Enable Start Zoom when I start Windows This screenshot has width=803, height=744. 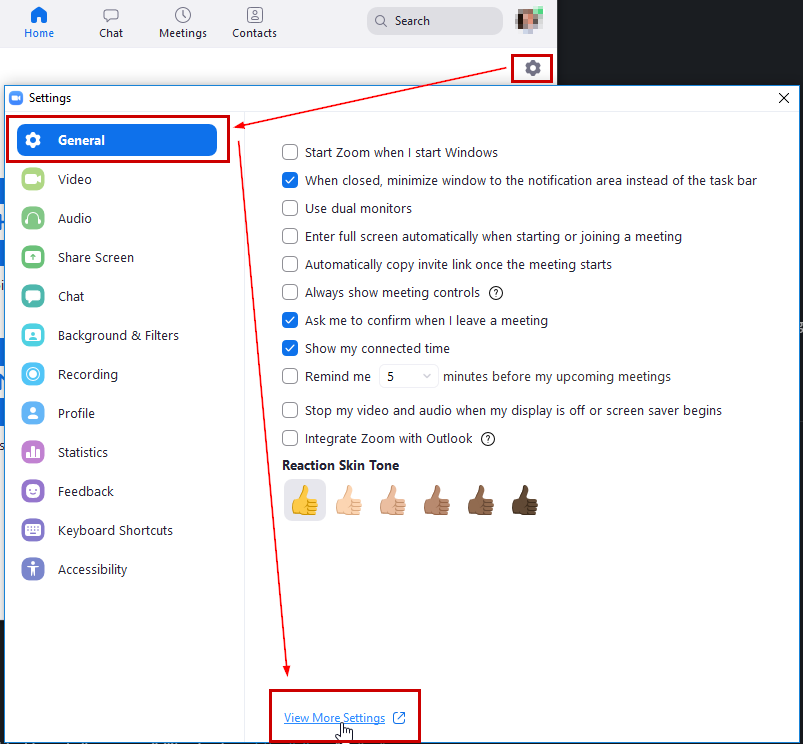(x=290, y=152)
